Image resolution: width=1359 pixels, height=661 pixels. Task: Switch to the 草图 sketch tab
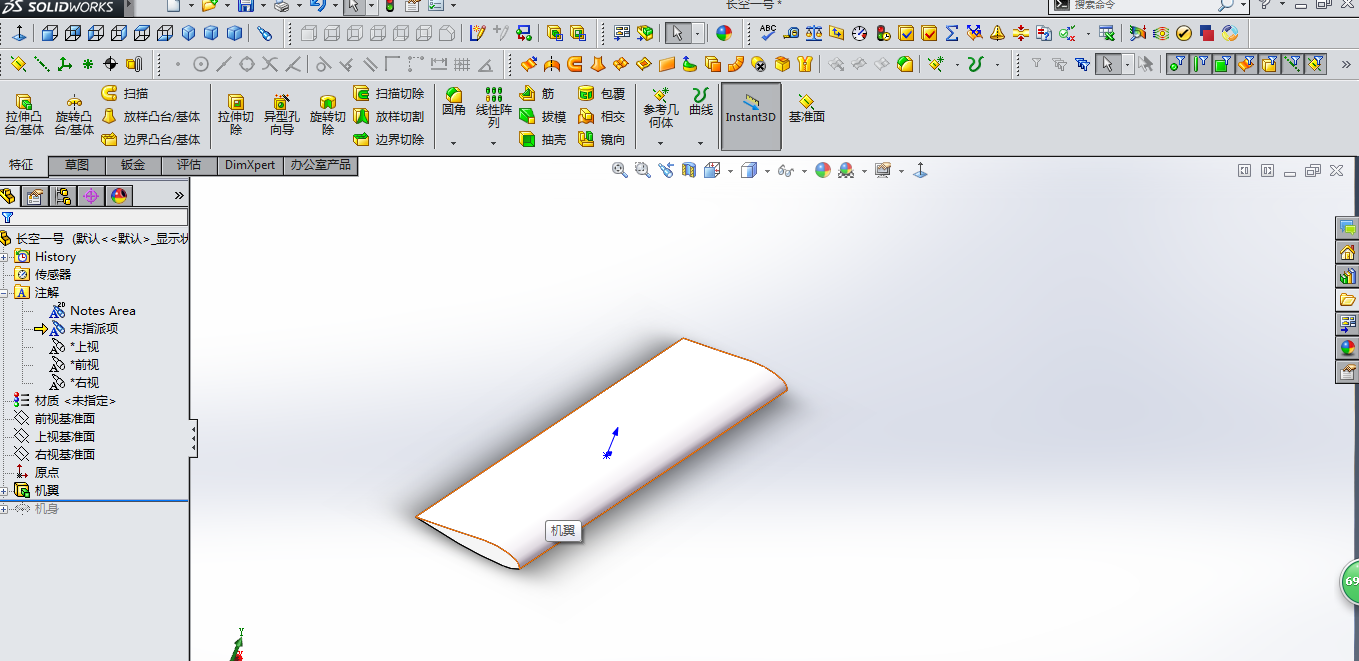coord(77,165)
